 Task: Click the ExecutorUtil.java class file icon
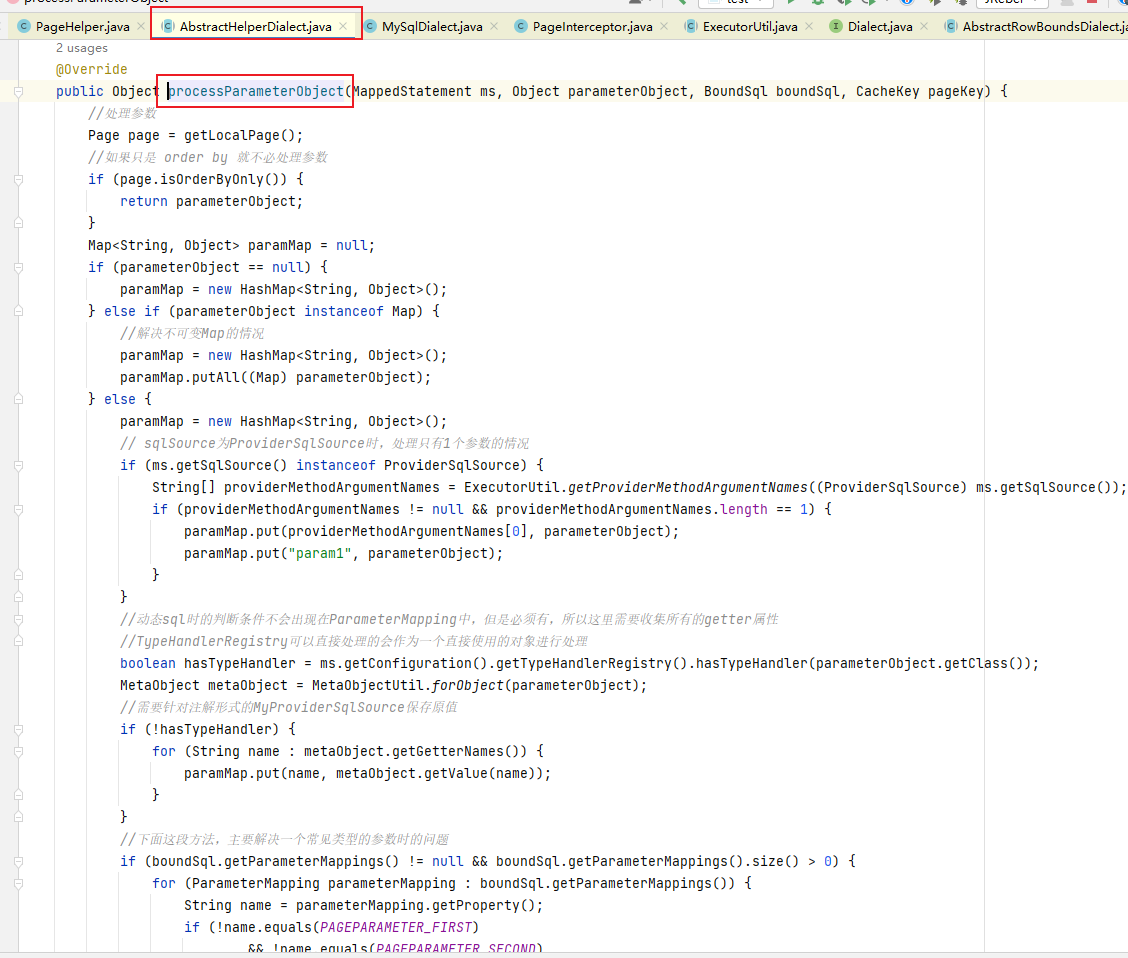[x=691, y=27]
